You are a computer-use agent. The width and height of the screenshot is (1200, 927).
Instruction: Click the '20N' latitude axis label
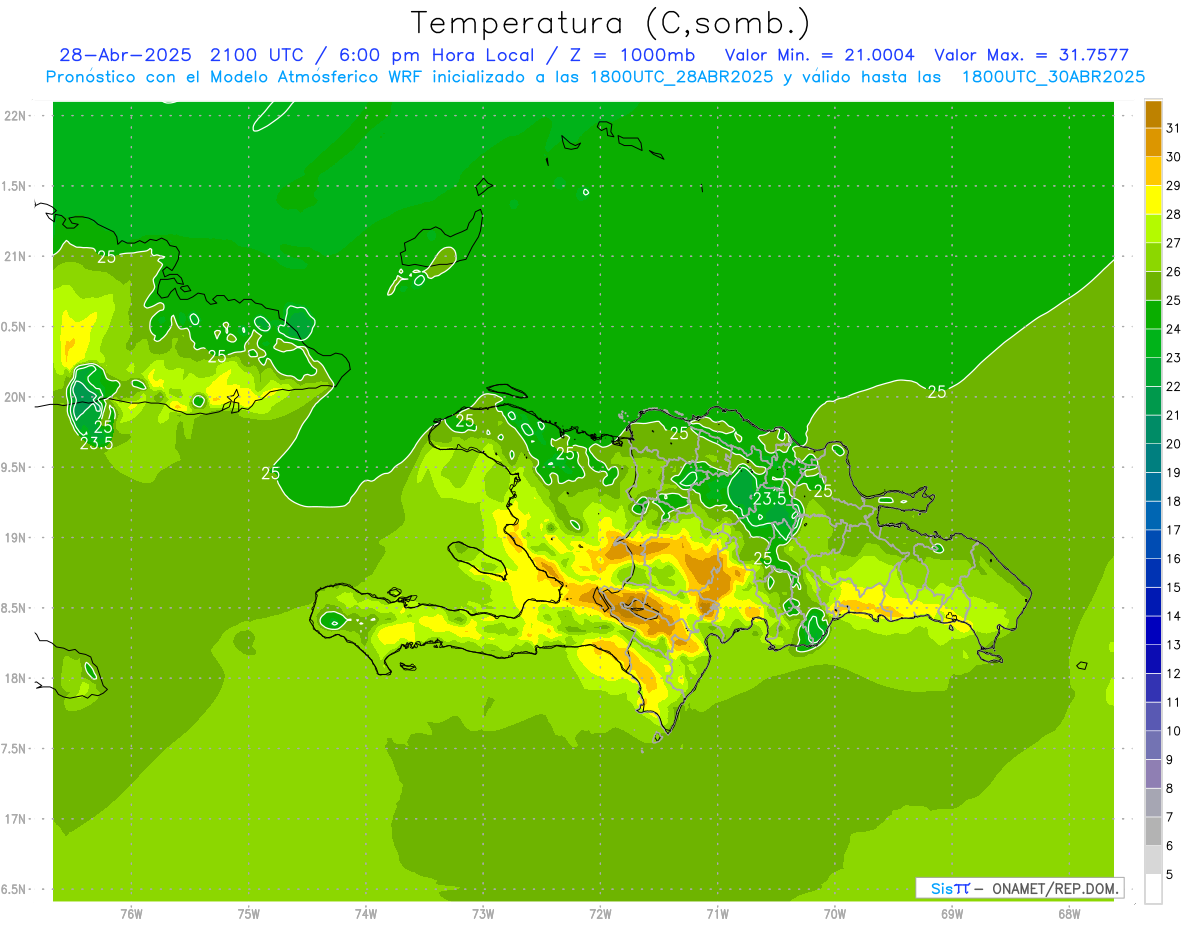pos(17,397)
